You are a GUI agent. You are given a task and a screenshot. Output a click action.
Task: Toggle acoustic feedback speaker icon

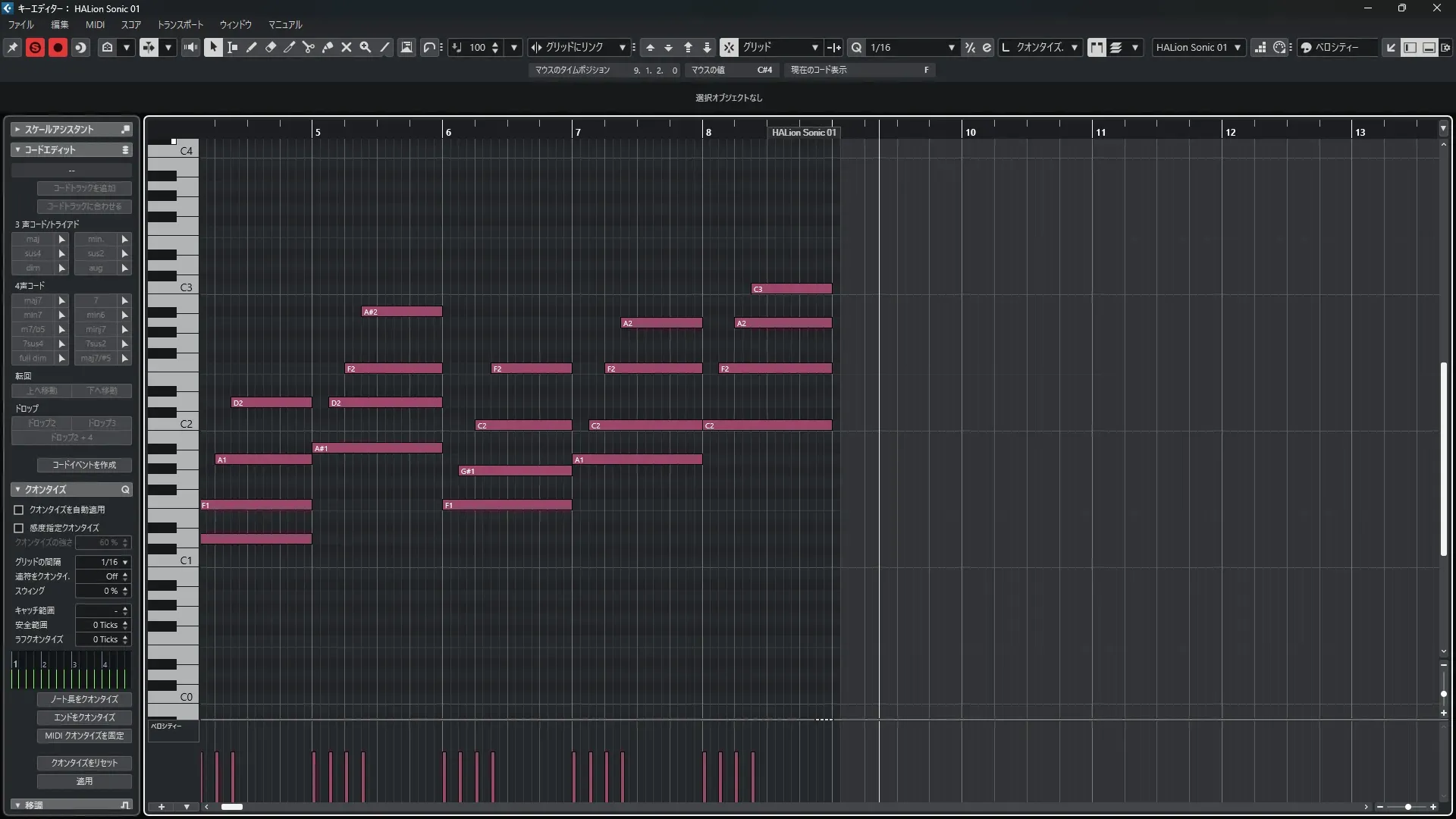(190, 47)
